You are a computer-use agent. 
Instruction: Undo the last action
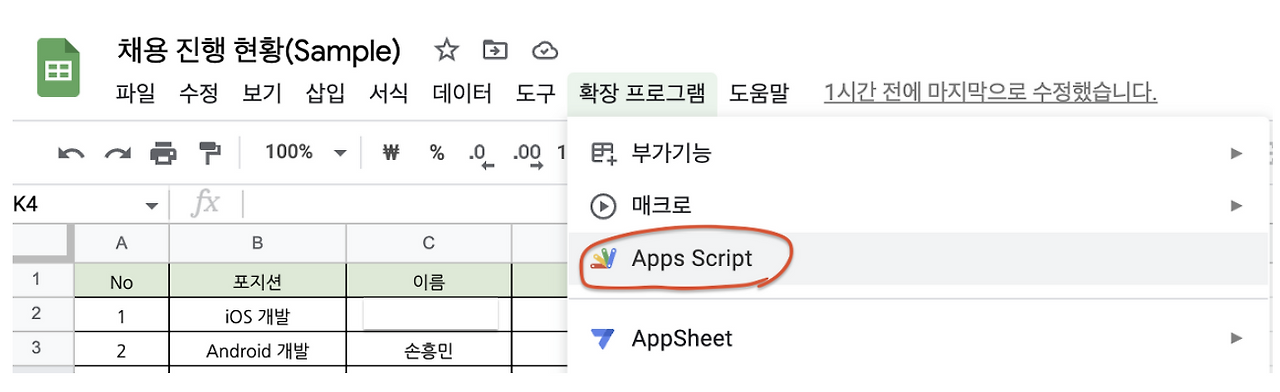(x=72, y=153)
